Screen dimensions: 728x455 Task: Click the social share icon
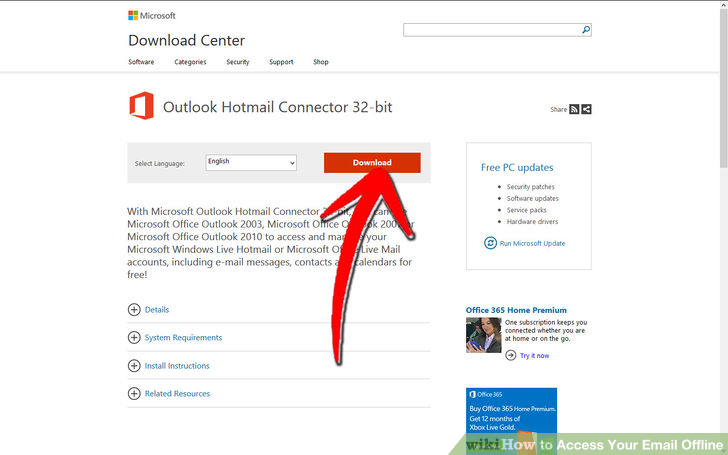[x=586, y=110]
